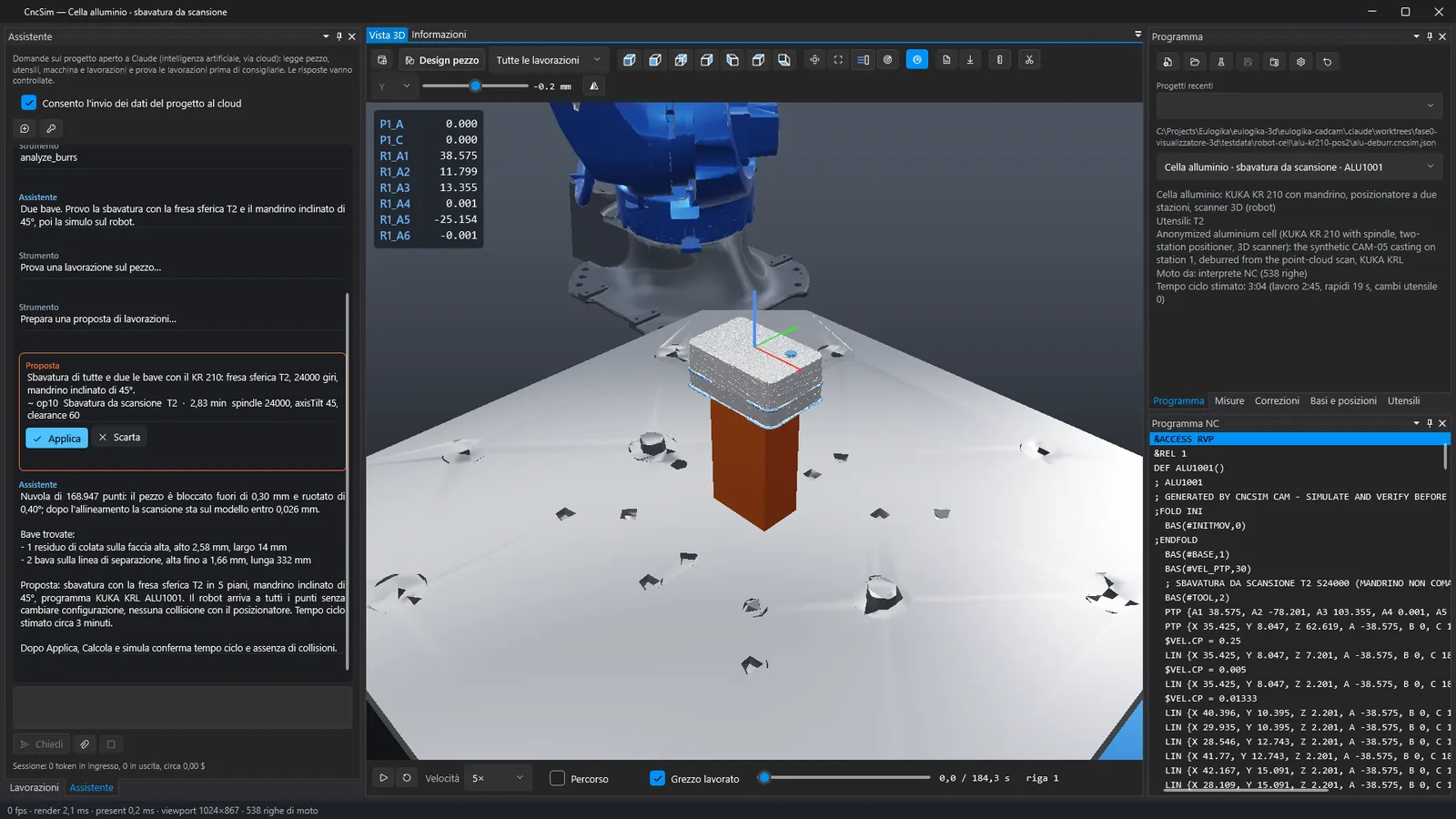This screenshot has height=819, width=1456.
Task: Click the document export icon in toolbar
Action: coord(946,60)
